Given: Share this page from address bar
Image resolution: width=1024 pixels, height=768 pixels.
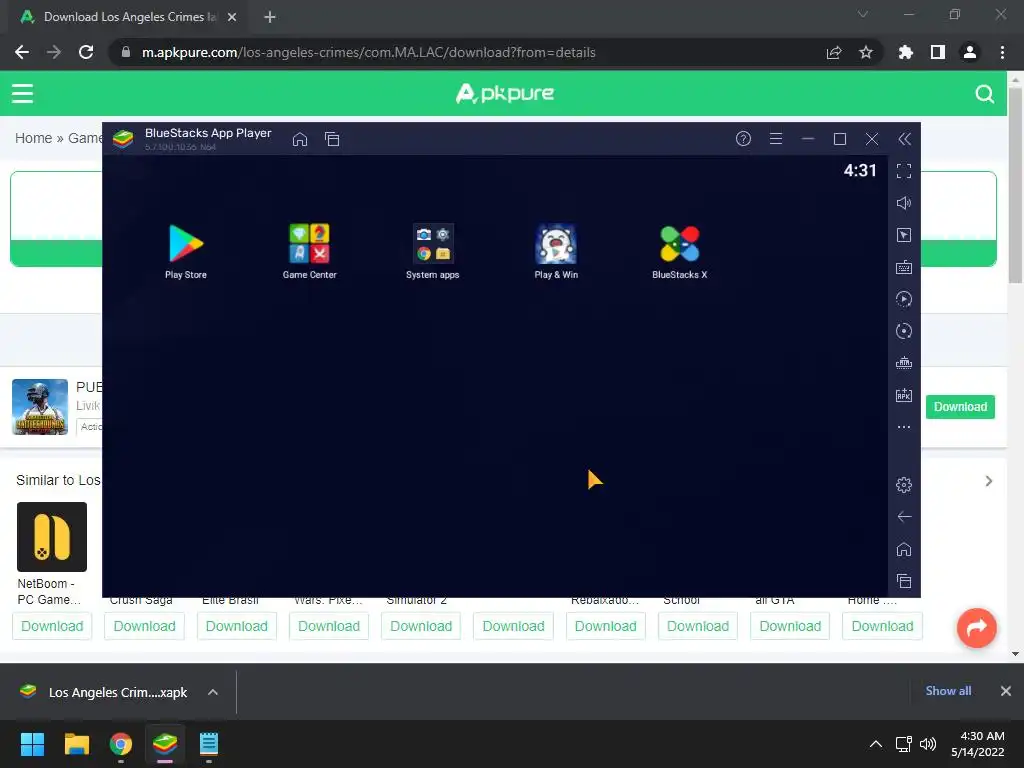Looking at the screenshot, I should pos(834,52).
